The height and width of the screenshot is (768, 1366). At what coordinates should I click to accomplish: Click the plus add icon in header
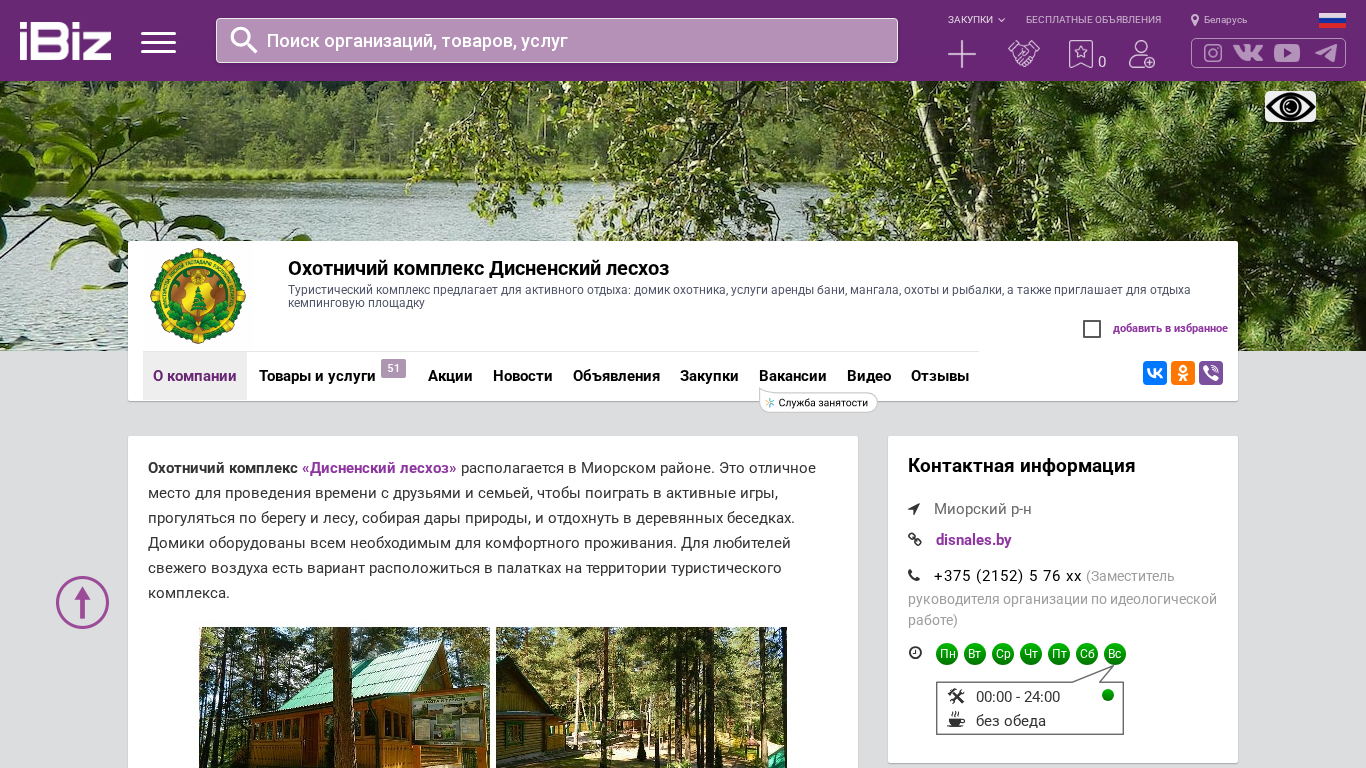click(x=962, y=54)
